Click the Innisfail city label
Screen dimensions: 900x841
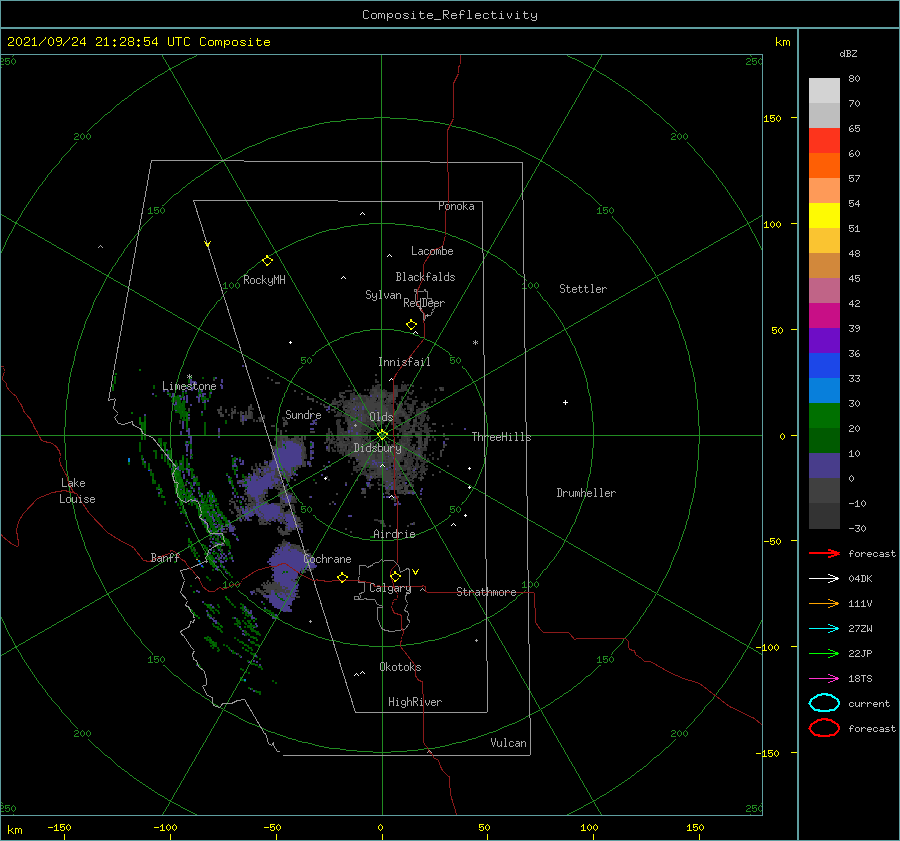404,362
